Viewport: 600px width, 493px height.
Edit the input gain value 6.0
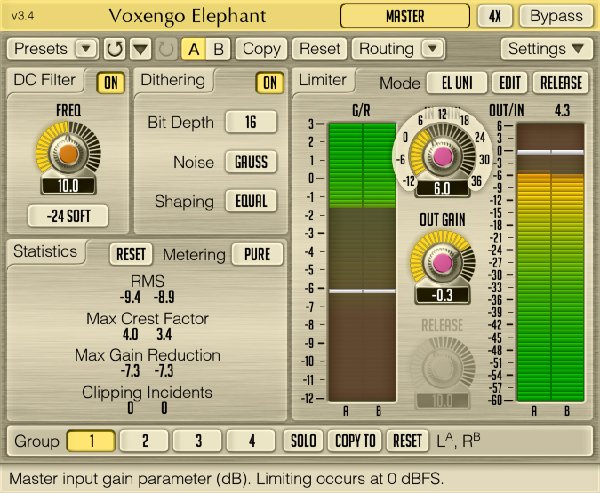442,188
